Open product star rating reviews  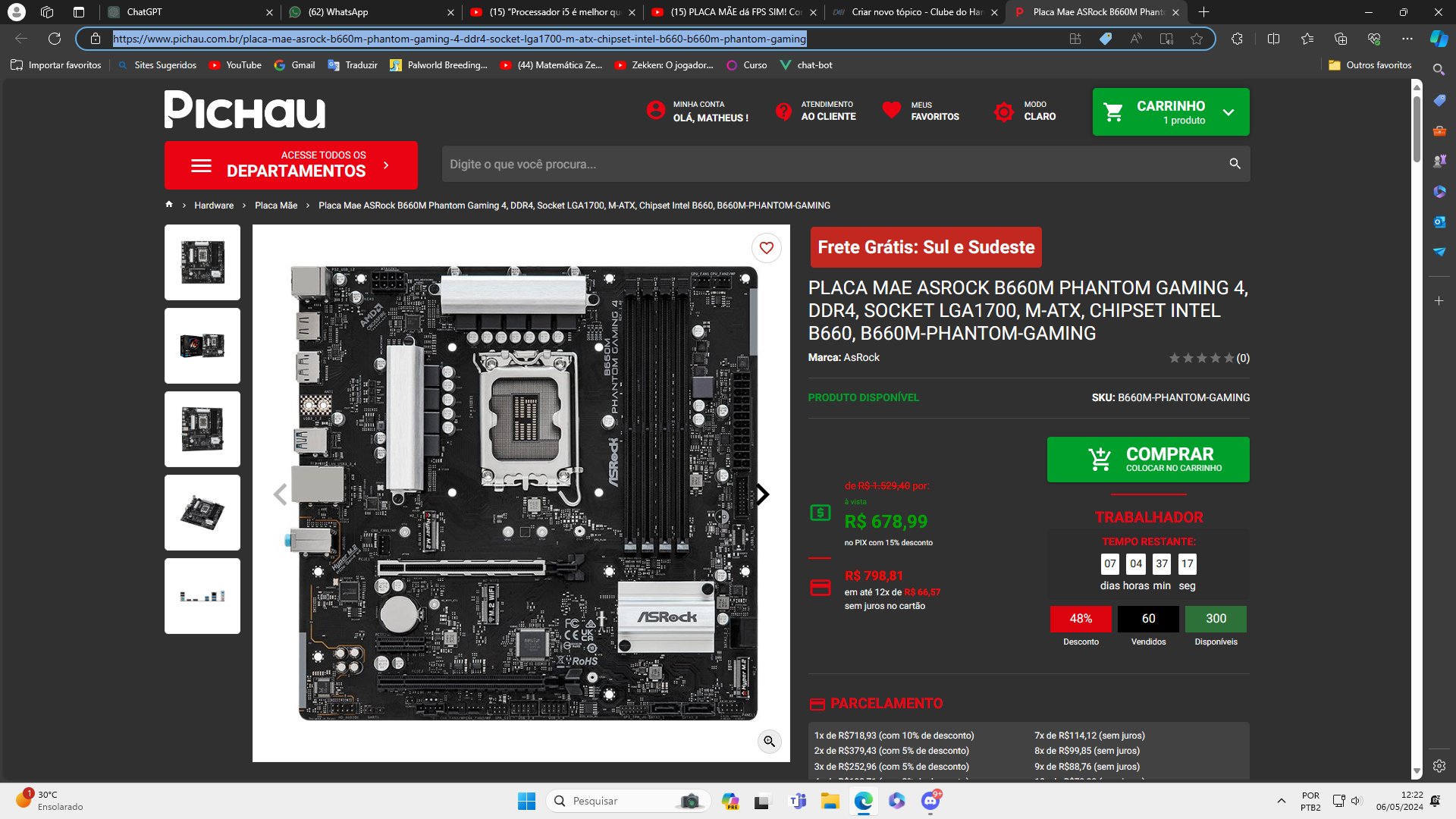point(1209,358)
